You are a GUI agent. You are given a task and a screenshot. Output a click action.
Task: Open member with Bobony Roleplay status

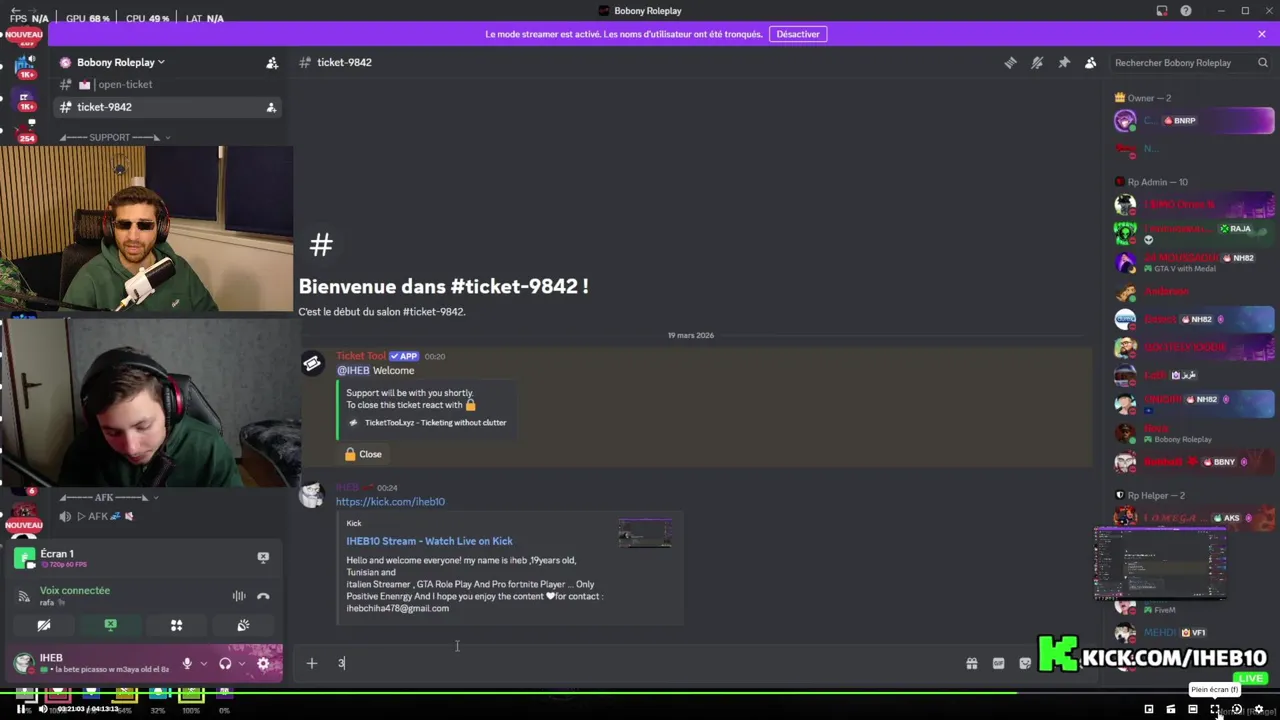(1194, 434)
